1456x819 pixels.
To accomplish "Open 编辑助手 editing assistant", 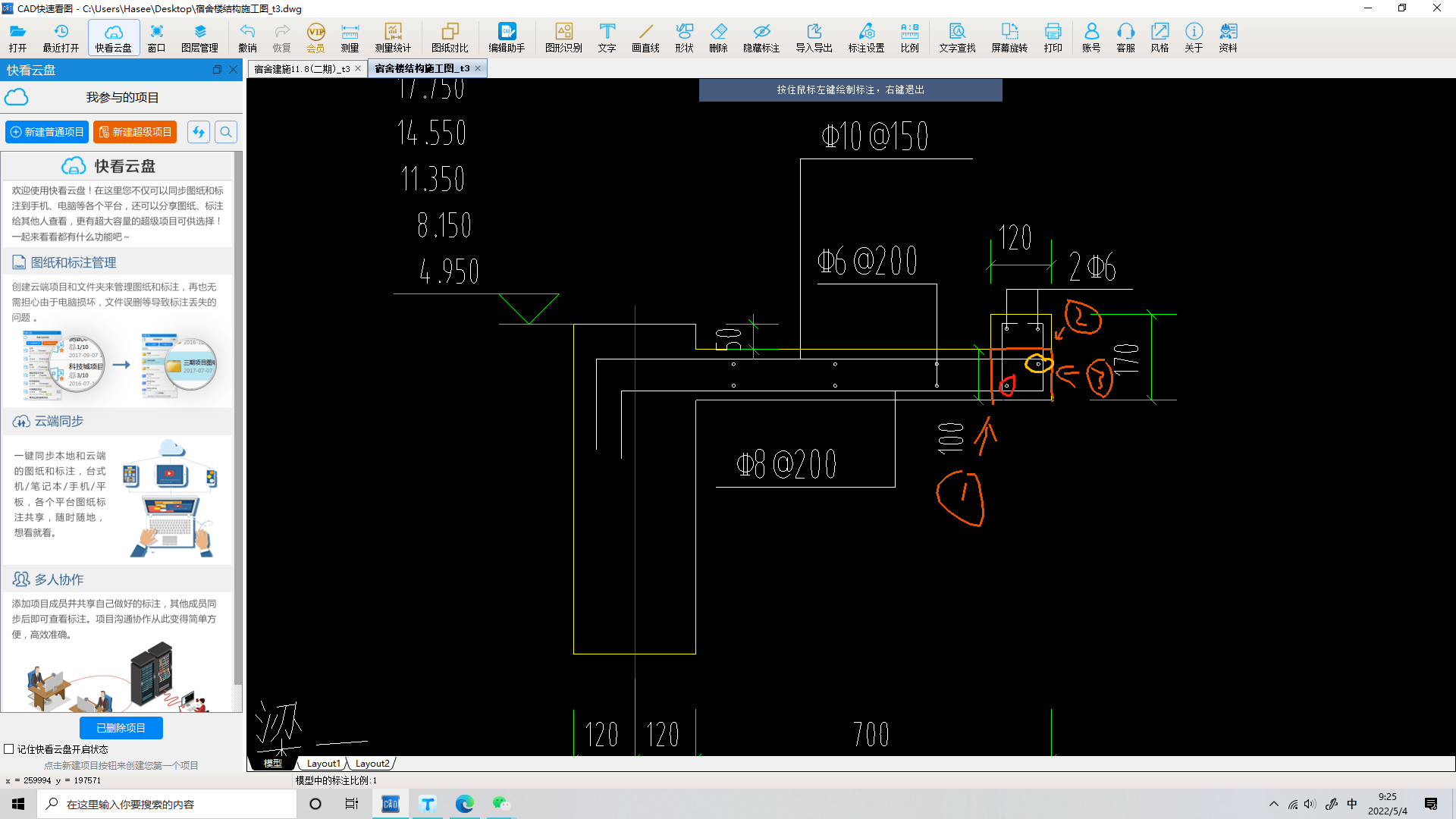I will point(507,37).
